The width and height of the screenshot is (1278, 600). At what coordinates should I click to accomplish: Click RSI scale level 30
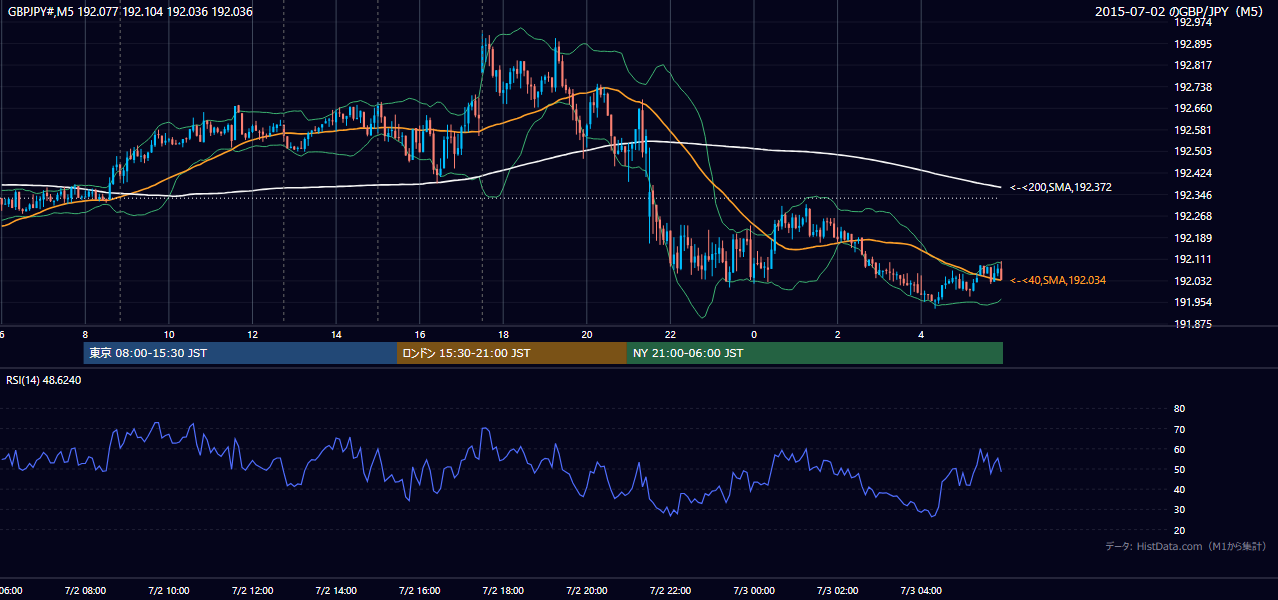click(x=1179, y=510)
